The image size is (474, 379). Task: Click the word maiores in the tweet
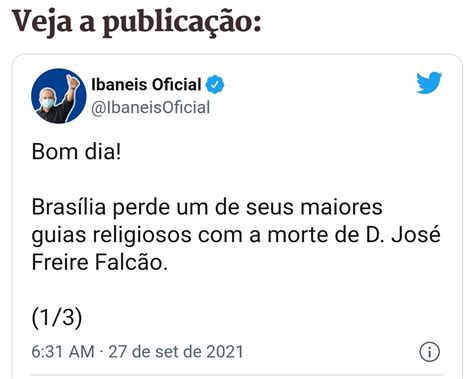341,207
